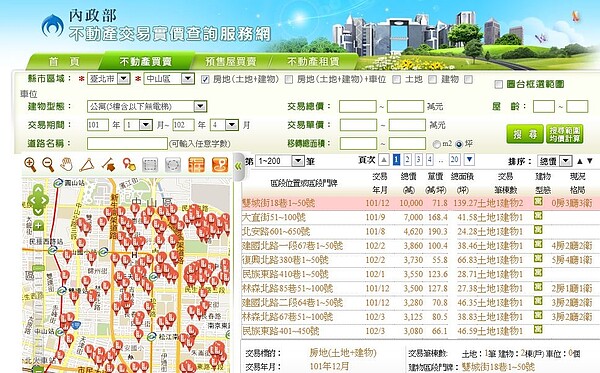
Task: Click the rectangle selection map tool
Action: click(150, 165)
